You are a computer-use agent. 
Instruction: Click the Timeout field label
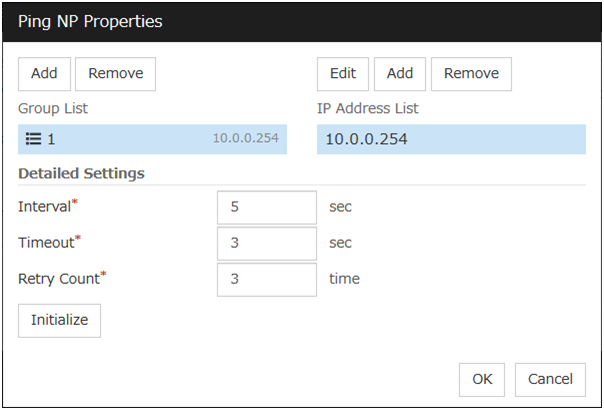(x=46, y=243)
